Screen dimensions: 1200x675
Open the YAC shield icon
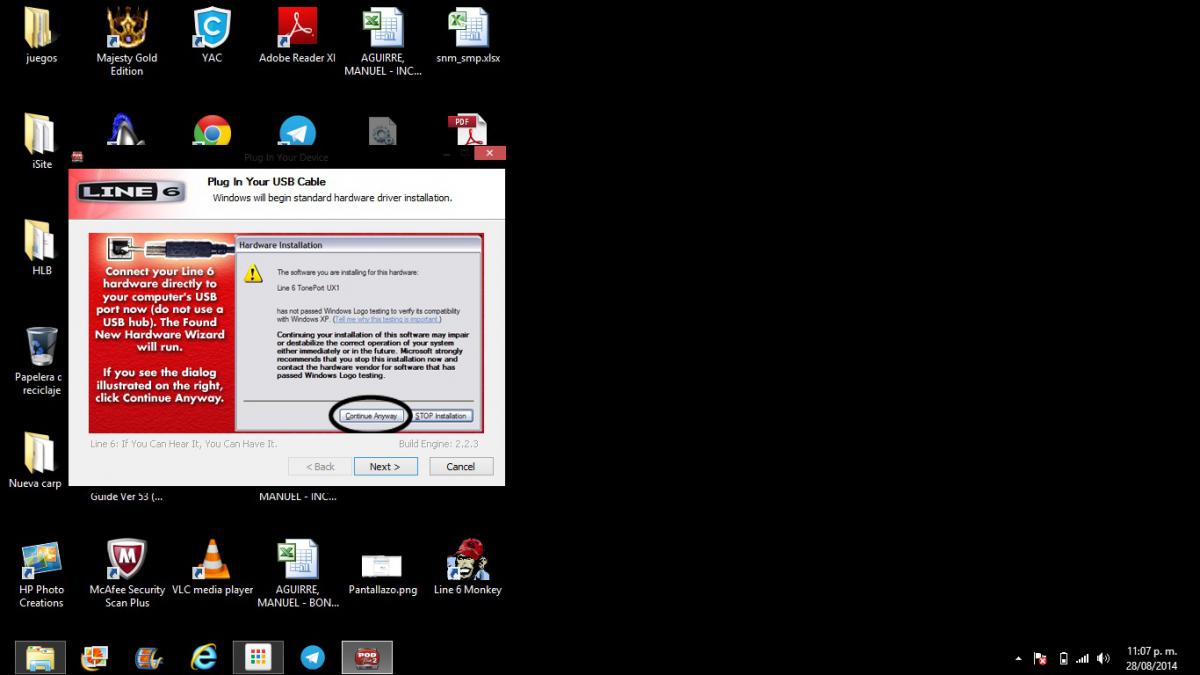(211, 27)
